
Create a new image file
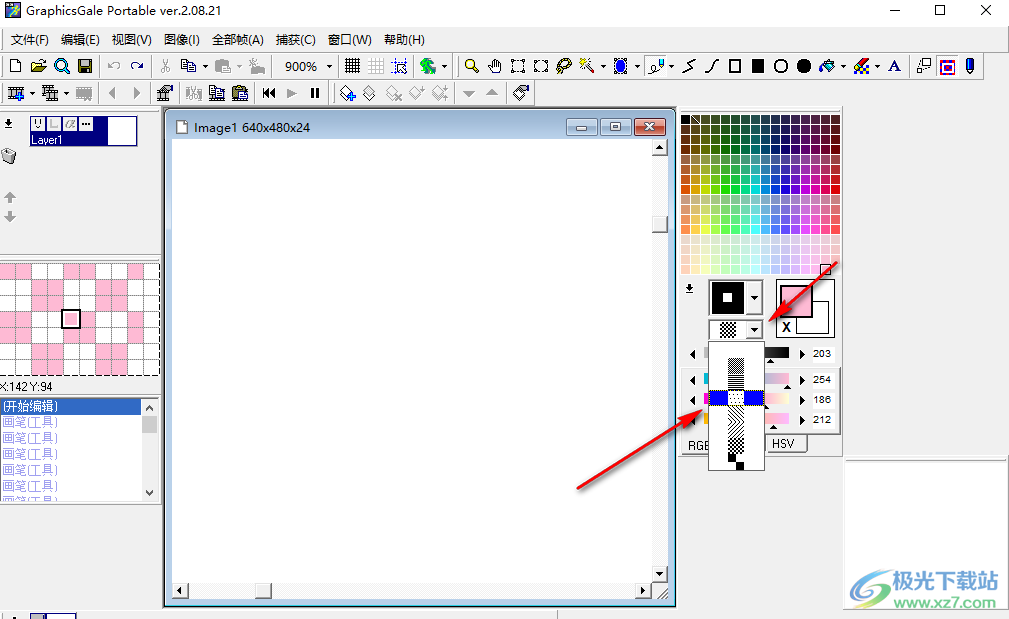point(15,66)
